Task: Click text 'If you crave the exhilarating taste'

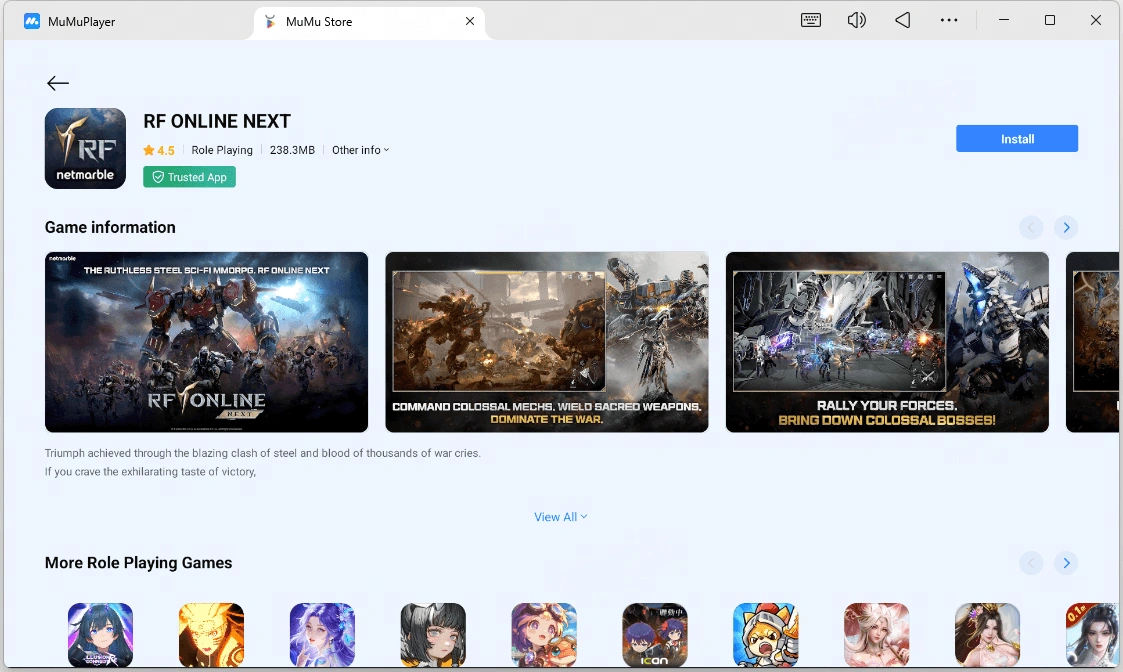Action: coord(150,471)
